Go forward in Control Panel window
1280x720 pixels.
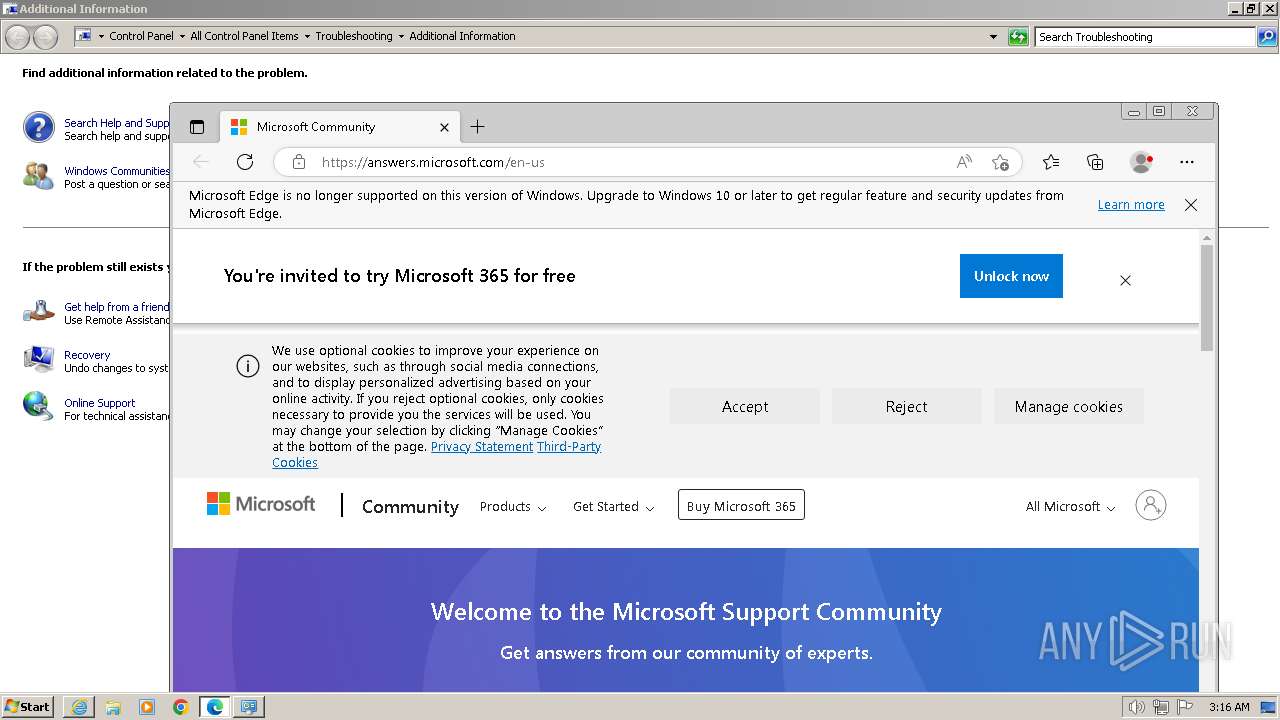pos(45,37)
